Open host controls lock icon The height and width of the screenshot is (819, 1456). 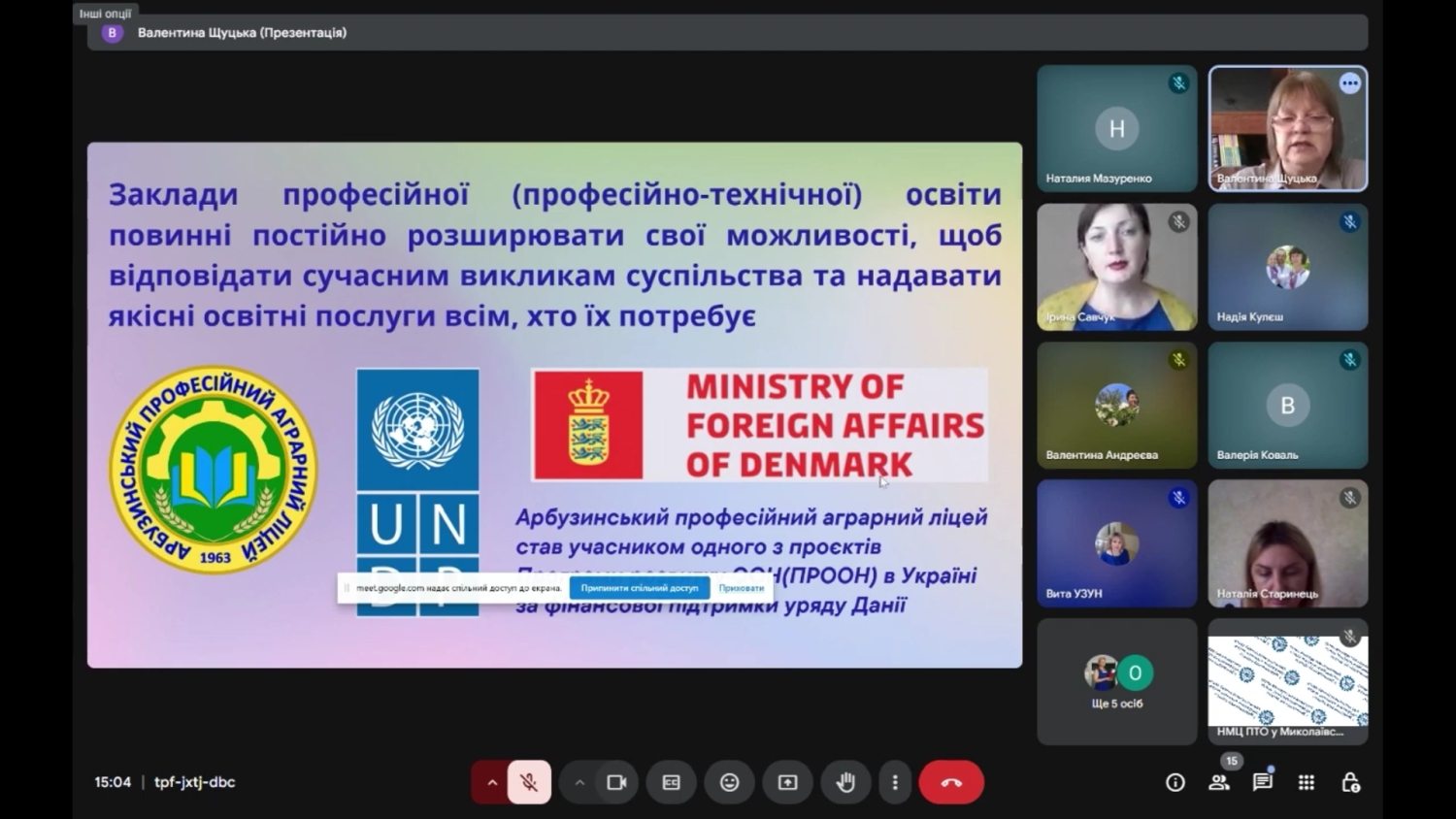tap(1350, 782)
